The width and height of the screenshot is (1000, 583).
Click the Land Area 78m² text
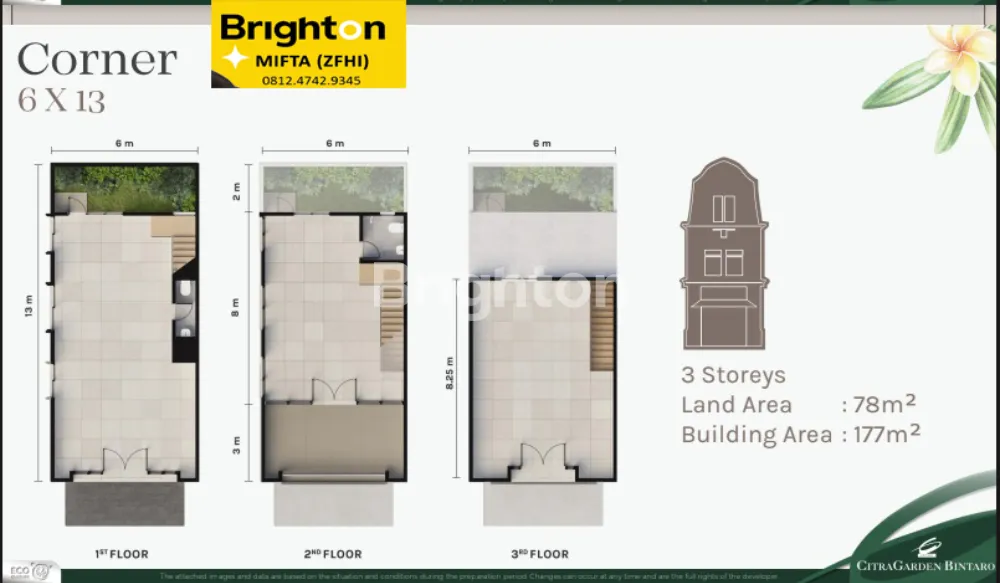799,405
